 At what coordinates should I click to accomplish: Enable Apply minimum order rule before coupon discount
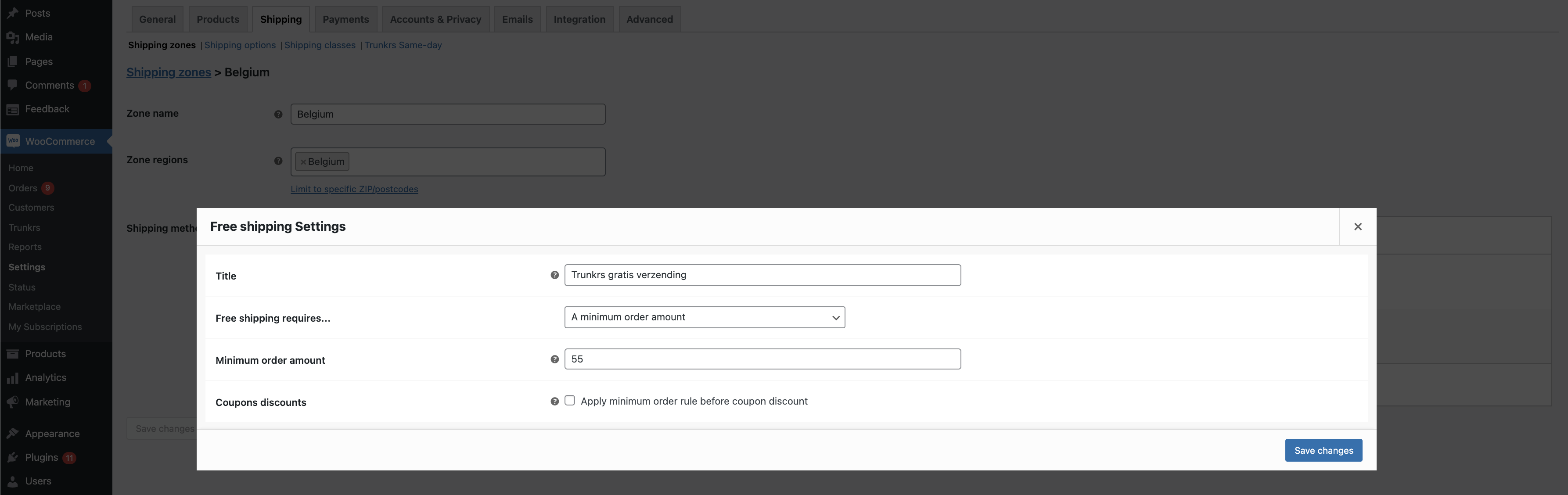coord(568,401)
